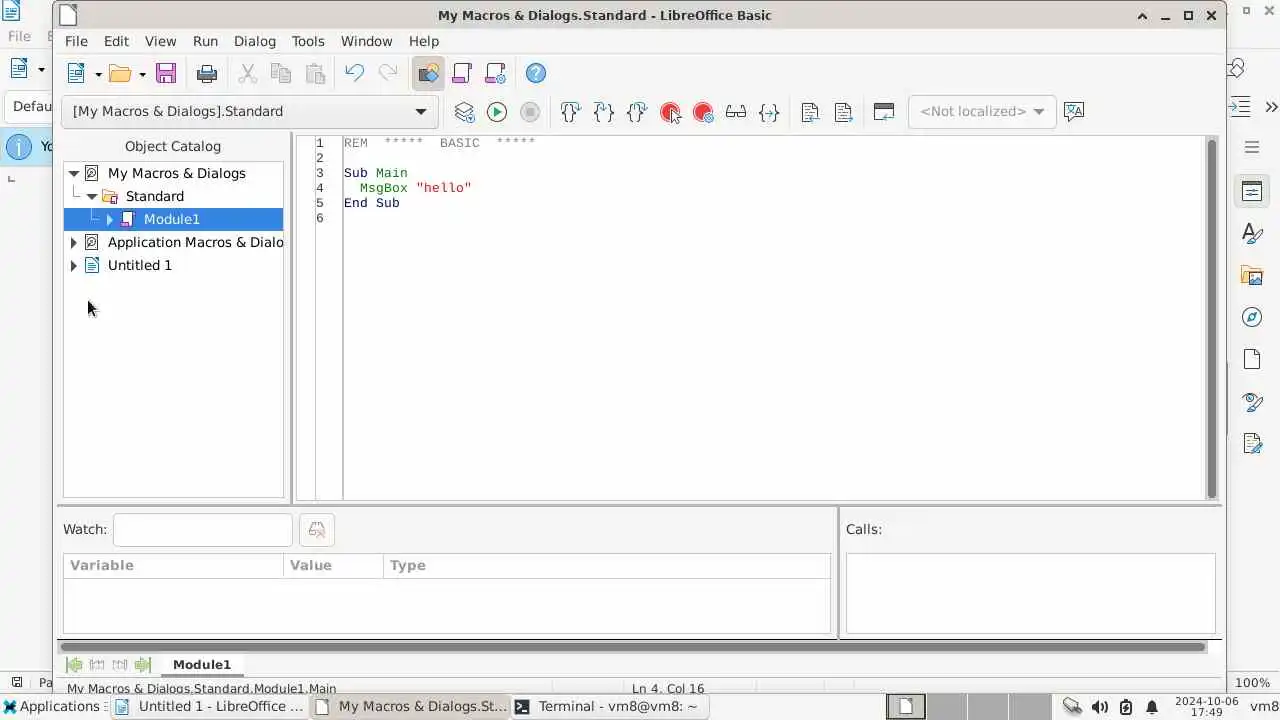Open Manage Breakpoints icon
Screen dimensions: 1280x720
click(x=703, y=112)
